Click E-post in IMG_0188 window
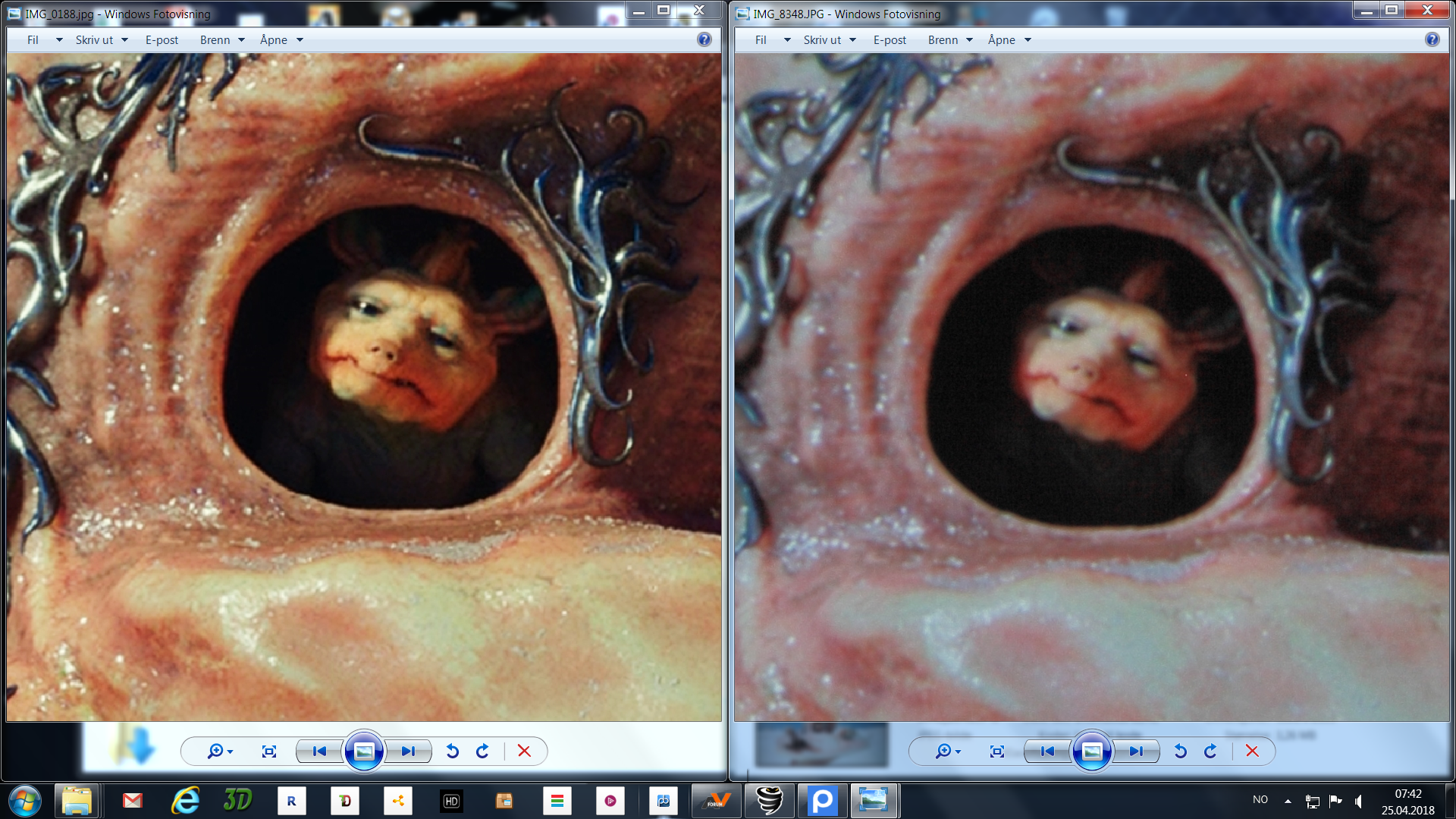Screen dimensions: 1456x819 162,39
